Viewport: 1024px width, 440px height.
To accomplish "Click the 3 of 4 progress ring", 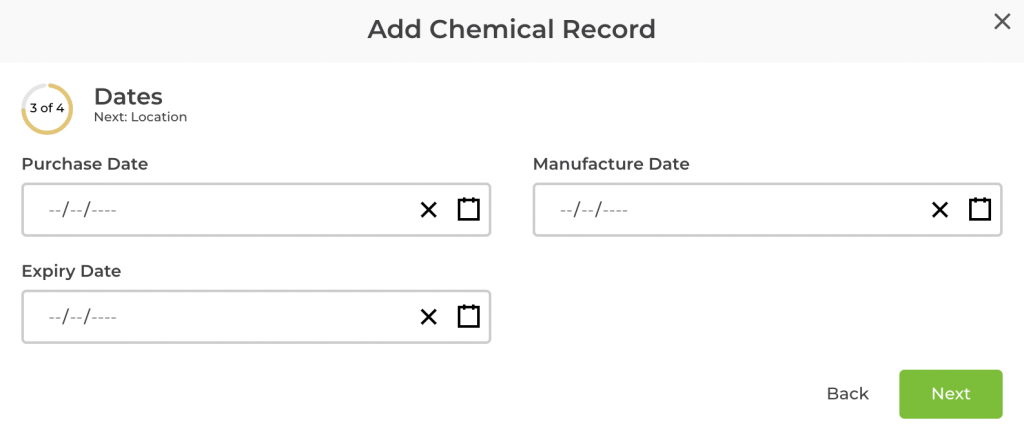I will tap(47, 108).
